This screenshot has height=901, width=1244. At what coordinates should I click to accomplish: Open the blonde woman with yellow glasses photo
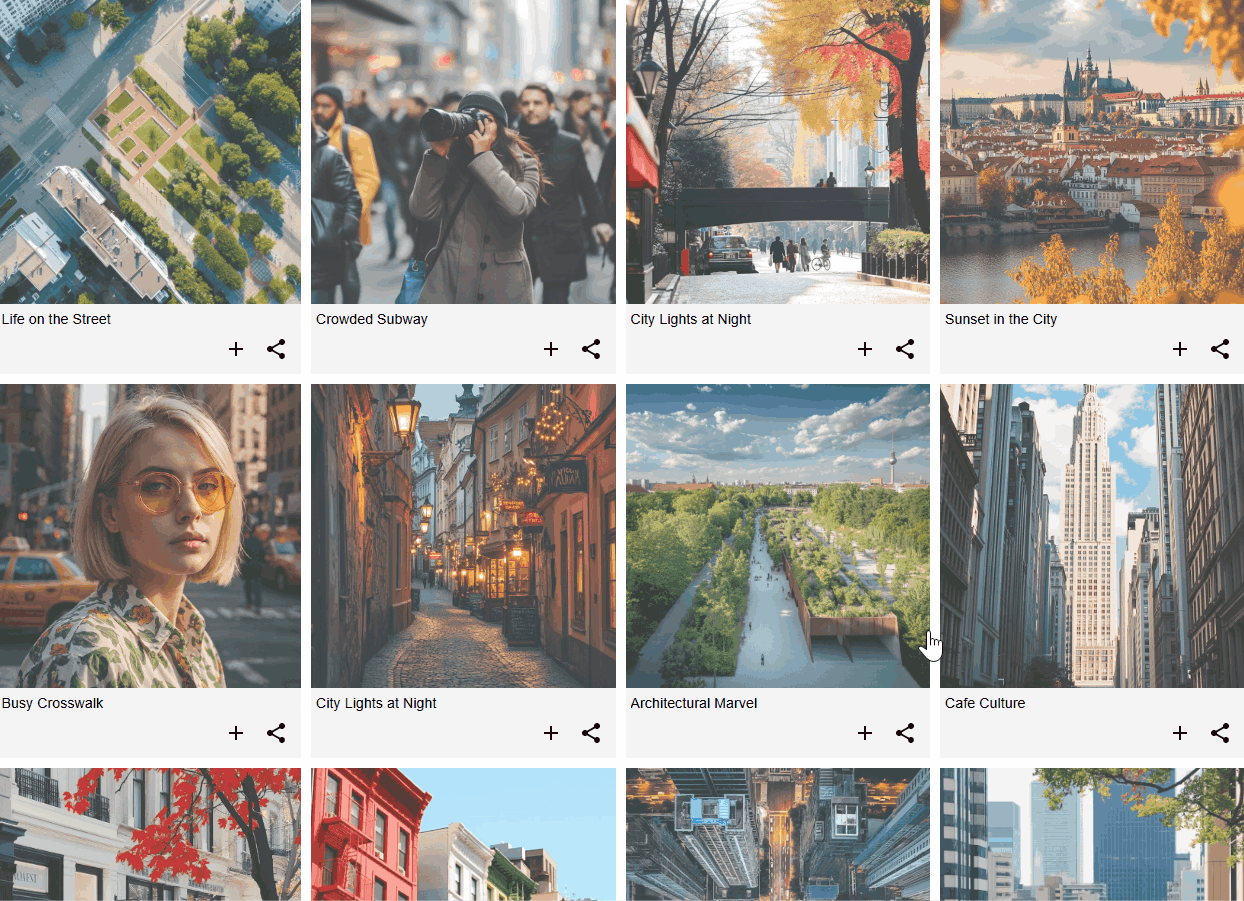pos(150,536)
